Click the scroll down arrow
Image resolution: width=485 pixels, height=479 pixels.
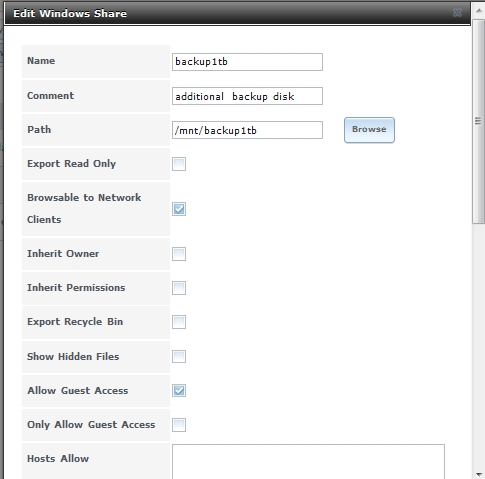click(479, 474)
